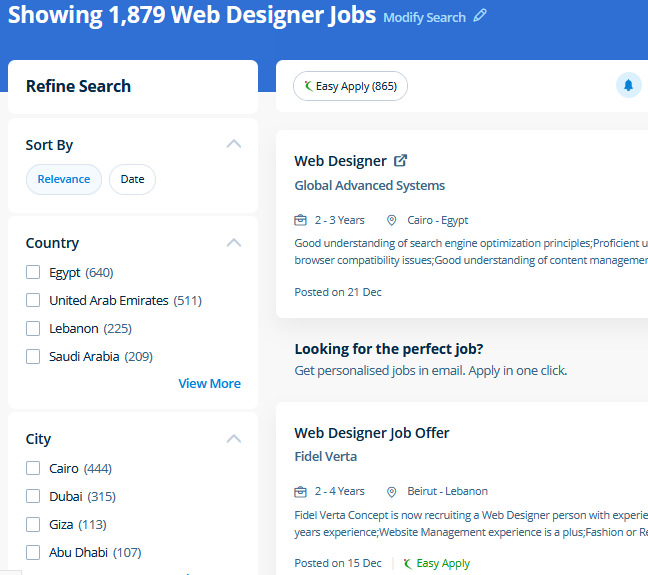The image size is (648, 575).
Task: Open external link icon next to Web Designer
Action: click(x=400, y=160)
